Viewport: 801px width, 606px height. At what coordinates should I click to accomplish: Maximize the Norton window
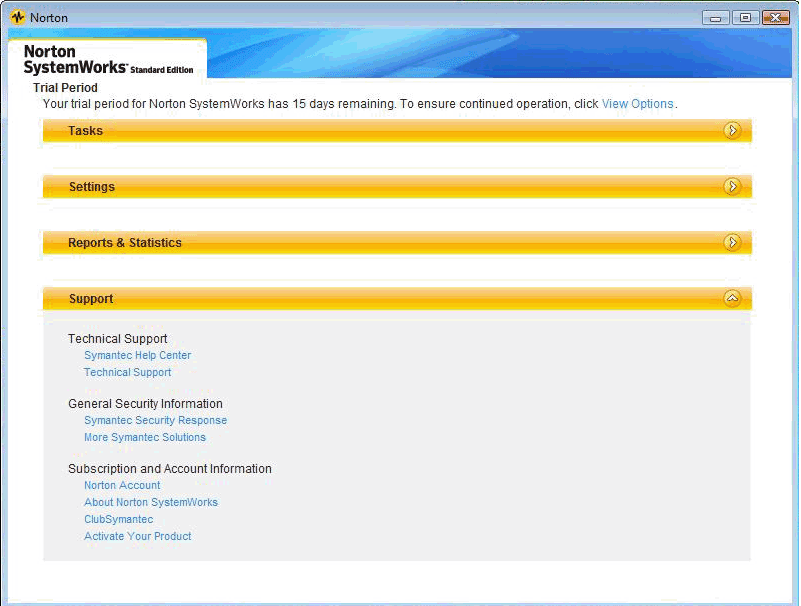pyautogui.click(x=745, y=18)
